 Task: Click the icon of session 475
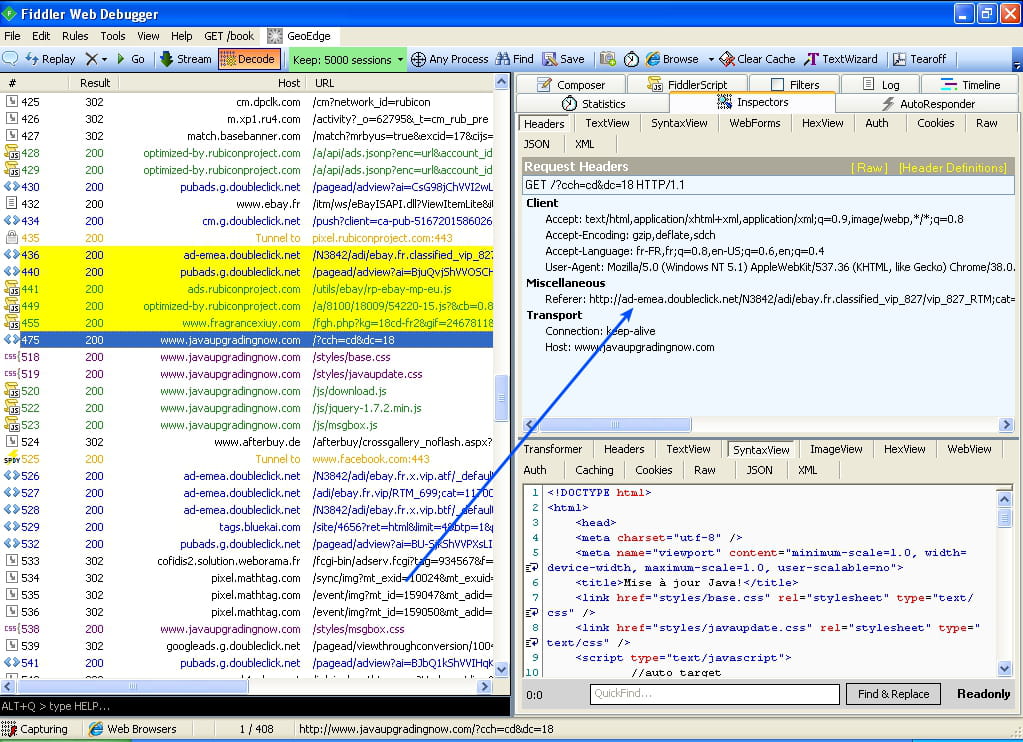(11, 340)
